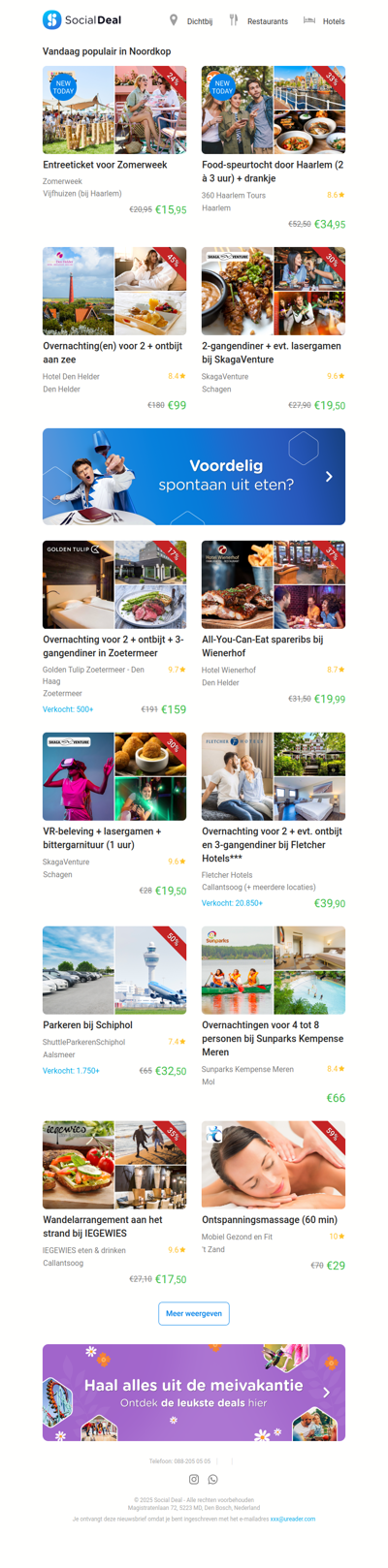Click the xxx@ureader.com email link

[293, 1519]
